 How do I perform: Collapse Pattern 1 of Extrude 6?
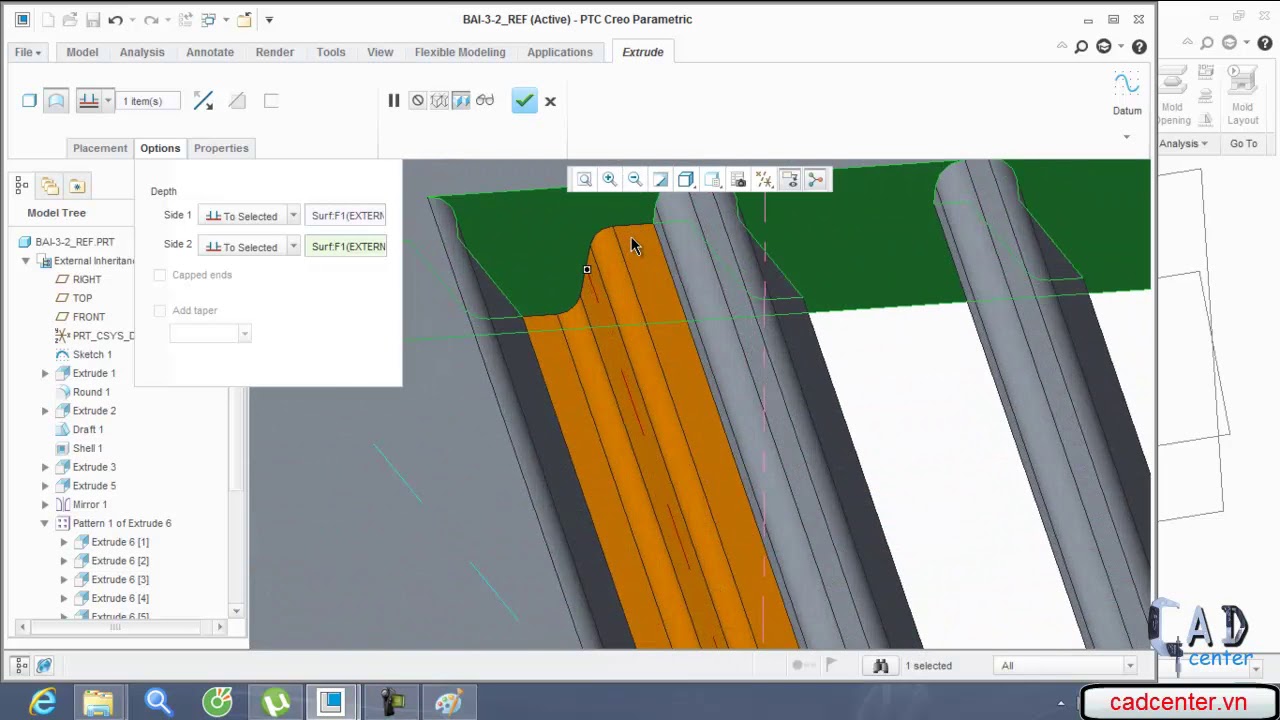(45, 524)
